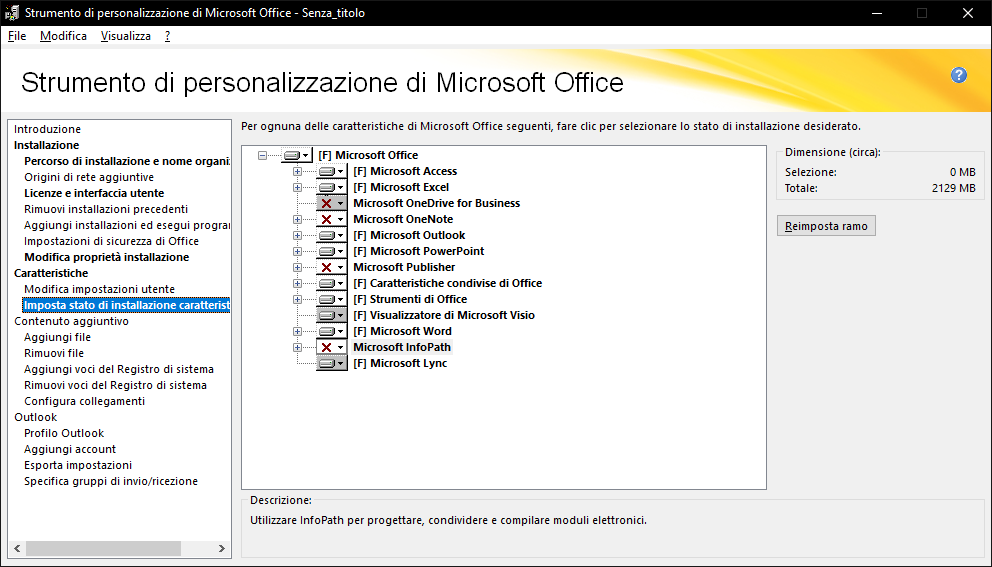The height and width of the screenshot is (567, 992).
Task: Click the sidebar horizontal scrollbar thumb
Action: tap(103, 548)
